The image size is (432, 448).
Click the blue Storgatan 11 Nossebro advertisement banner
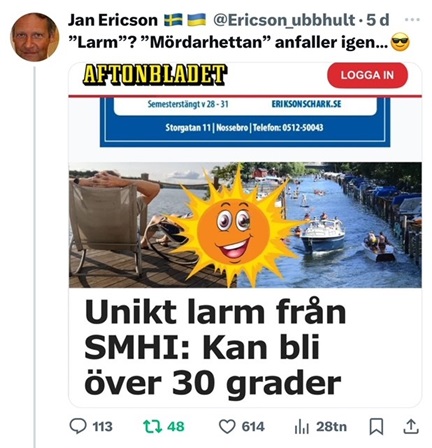245,123
